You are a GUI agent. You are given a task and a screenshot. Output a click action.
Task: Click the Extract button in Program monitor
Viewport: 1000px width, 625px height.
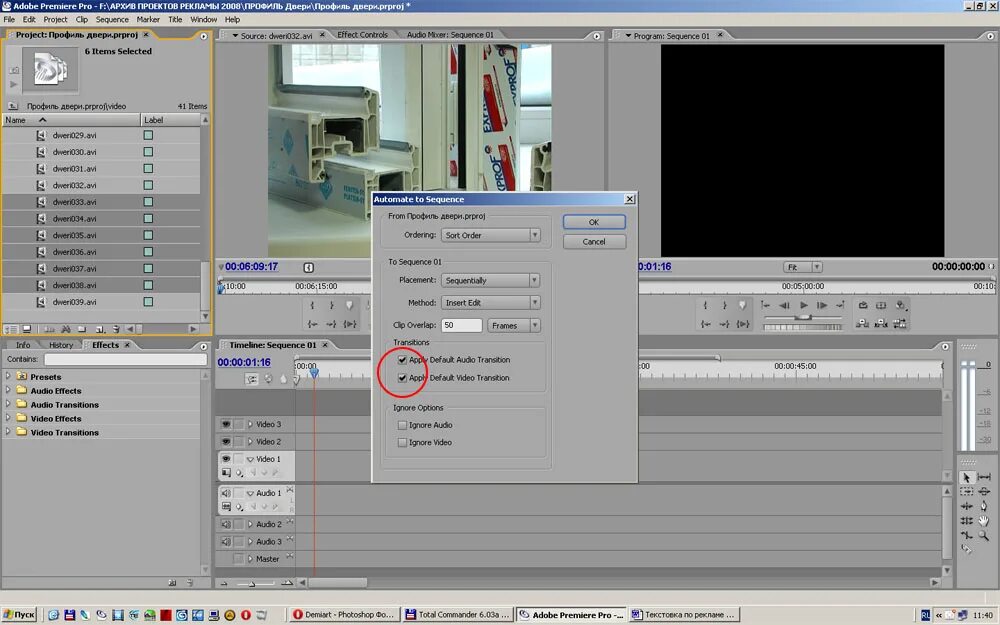coord(881,323)
